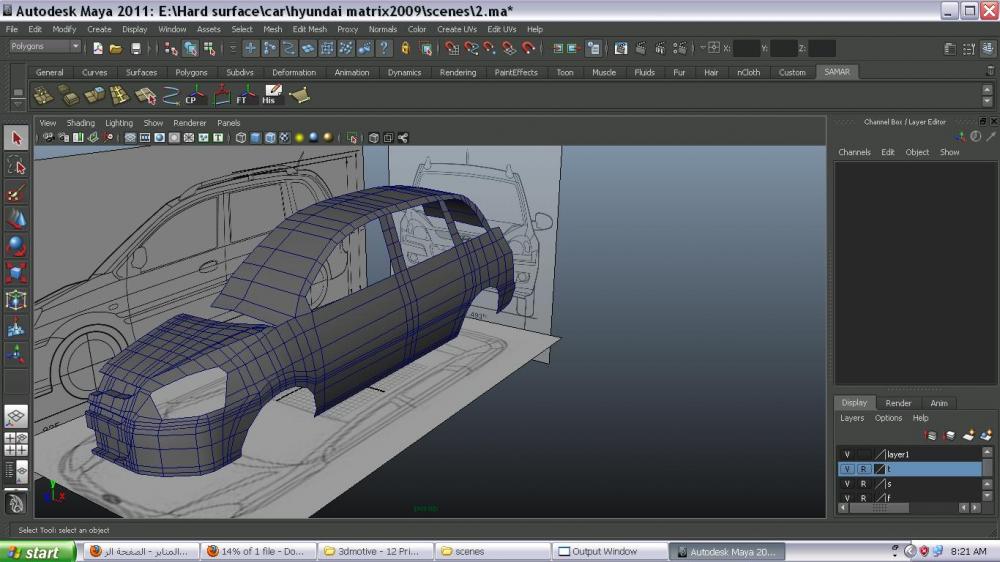Activate the Lasso select tool
Viewport: 1000px width, 562px height.
[x=16, y=165]
